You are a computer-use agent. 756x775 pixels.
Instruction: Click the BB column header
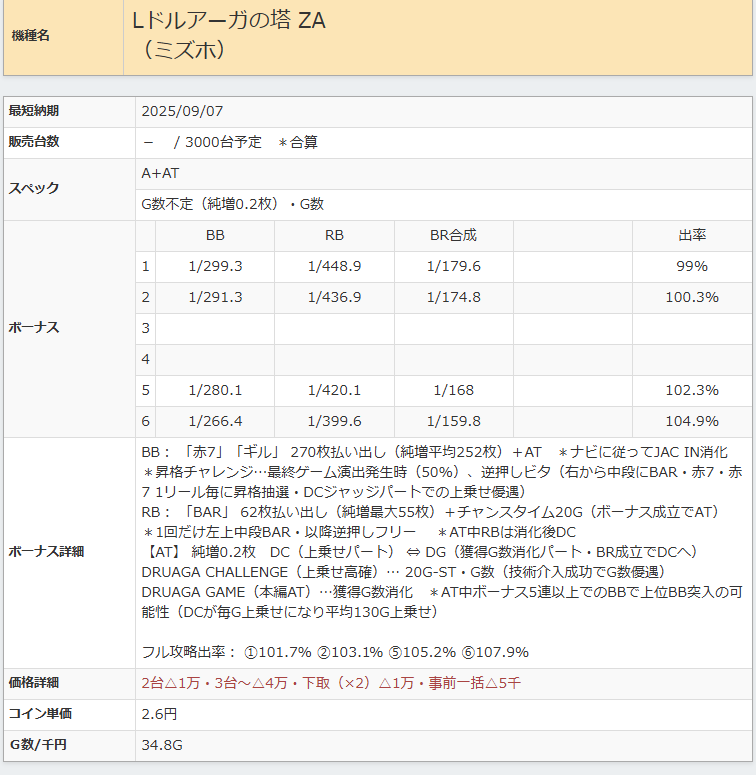tap(215, 235)
